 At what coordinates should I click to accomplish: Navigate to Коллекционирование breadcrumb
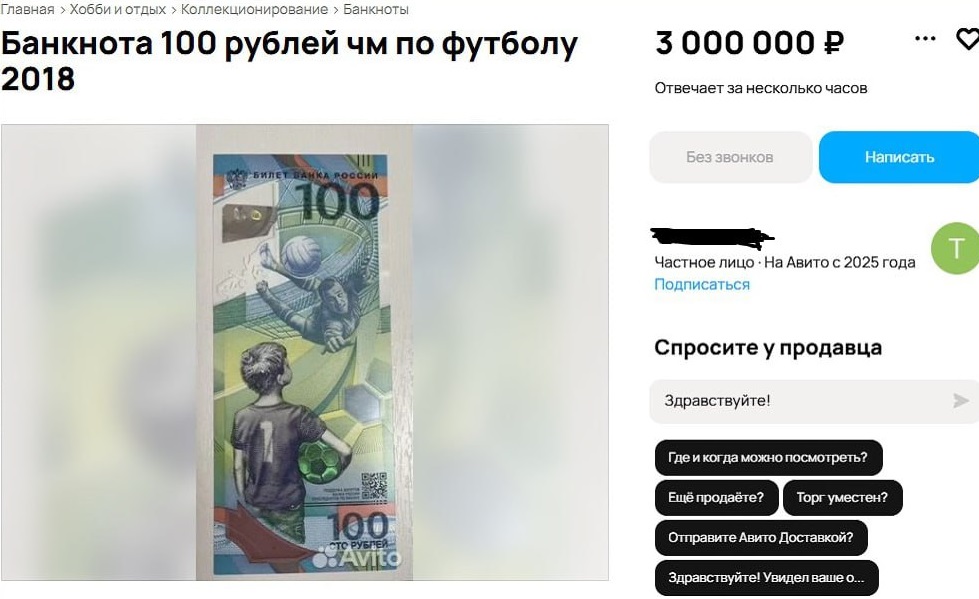click(254, 9)
